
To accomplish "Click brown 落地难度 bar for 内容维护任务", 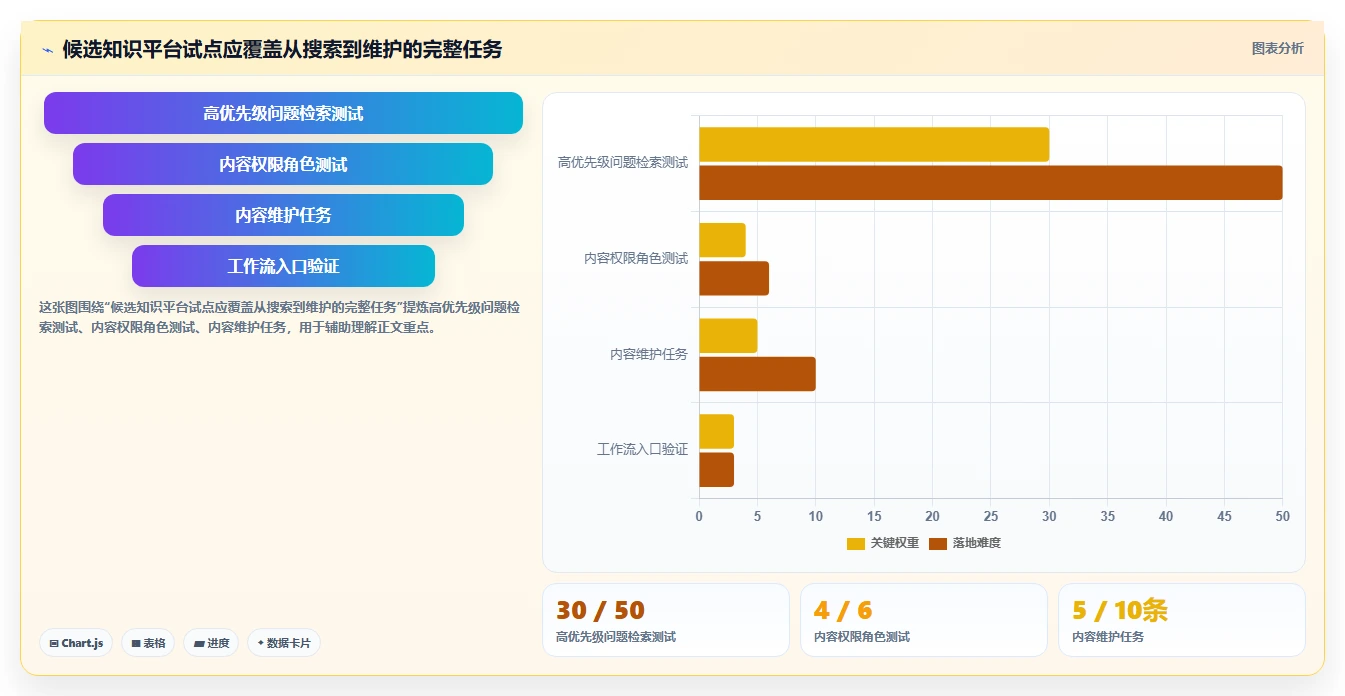I will click(x=757, y=374).
